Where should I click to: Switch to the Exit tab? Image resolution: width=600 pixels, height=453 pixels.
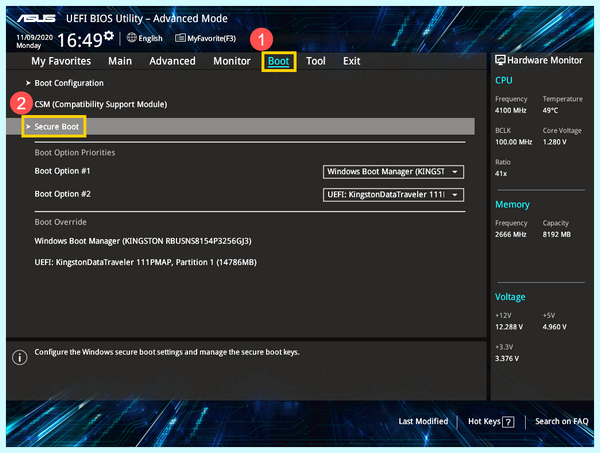pos(352,61)
